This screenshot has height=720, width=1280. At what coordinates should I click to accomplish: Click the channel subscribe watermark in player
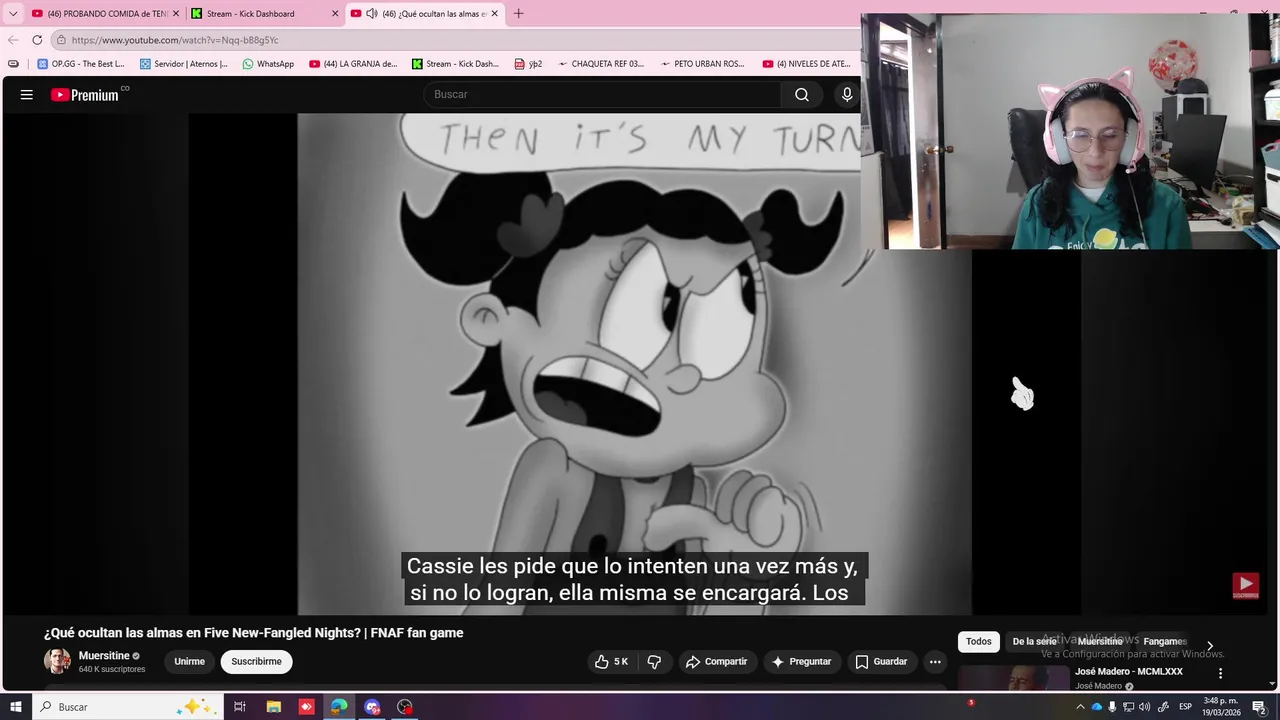point(1245,585)
